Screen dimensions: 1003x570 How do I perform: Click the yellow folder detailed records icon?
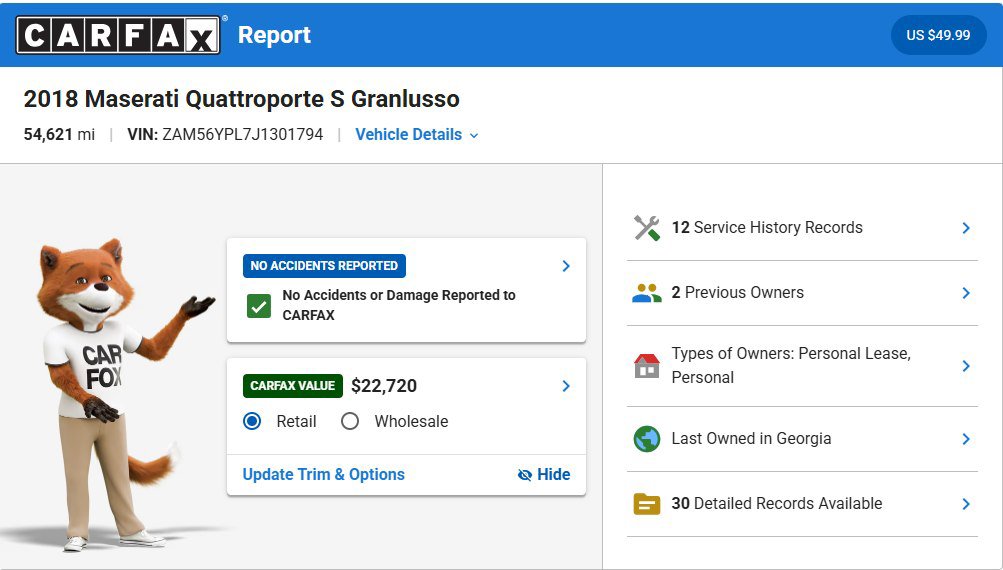click(647, 504)
